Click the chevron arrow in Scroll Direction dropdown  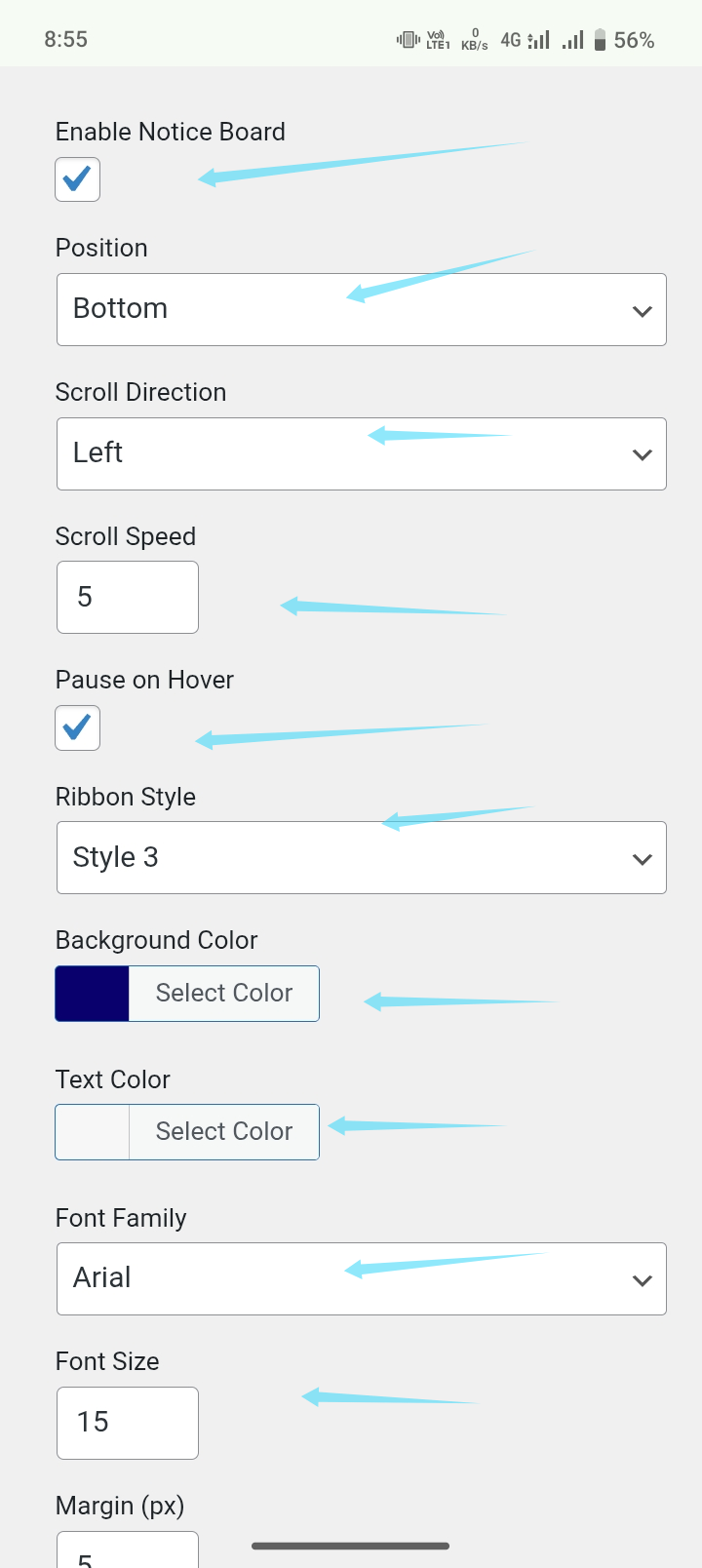pyautogui.click(x=642, y=455)
